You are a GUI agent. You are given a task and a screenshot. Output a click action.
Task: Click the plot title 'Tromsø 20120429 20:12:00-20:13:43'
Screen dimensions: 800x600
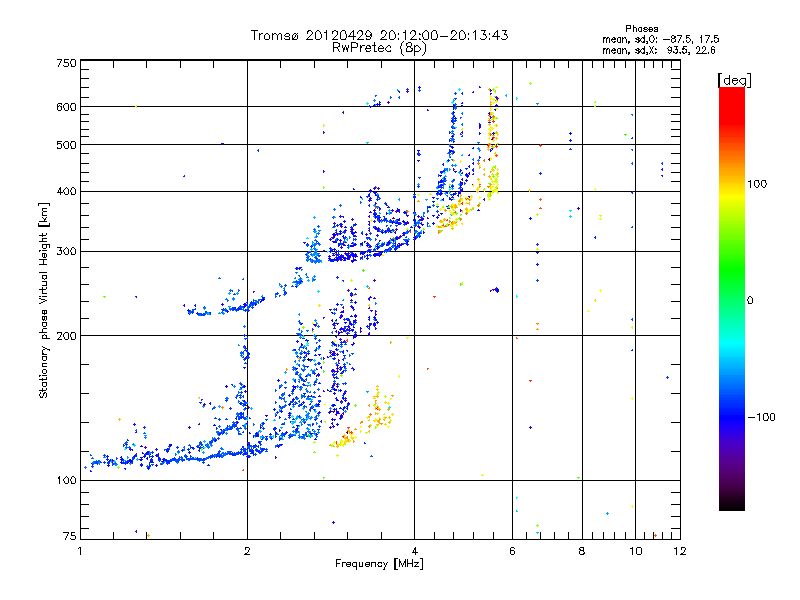(379, 35)
